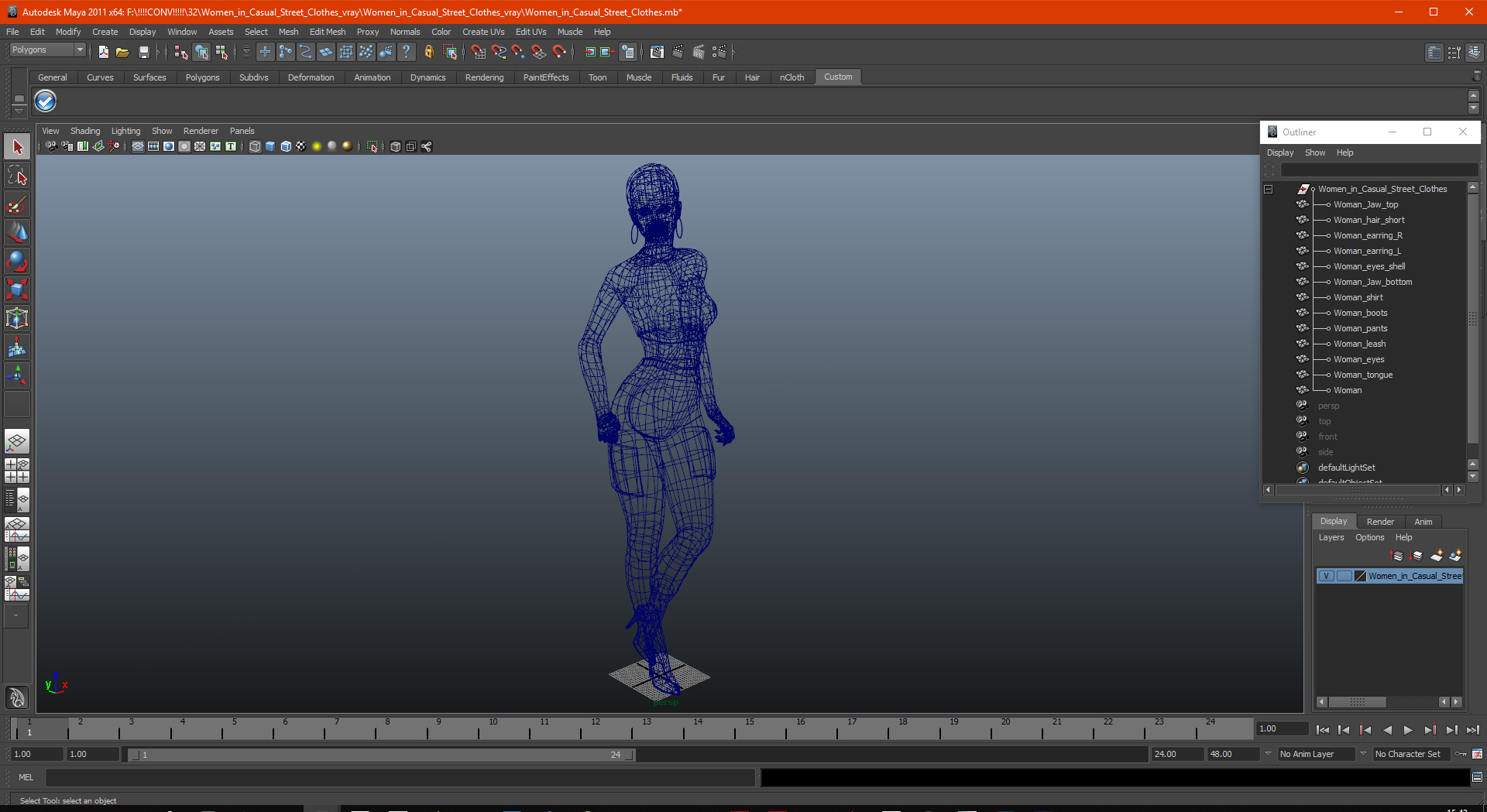
Task: Select the Universal Manipulator tool
Action: pyautogui.click(x=17, y=318)
